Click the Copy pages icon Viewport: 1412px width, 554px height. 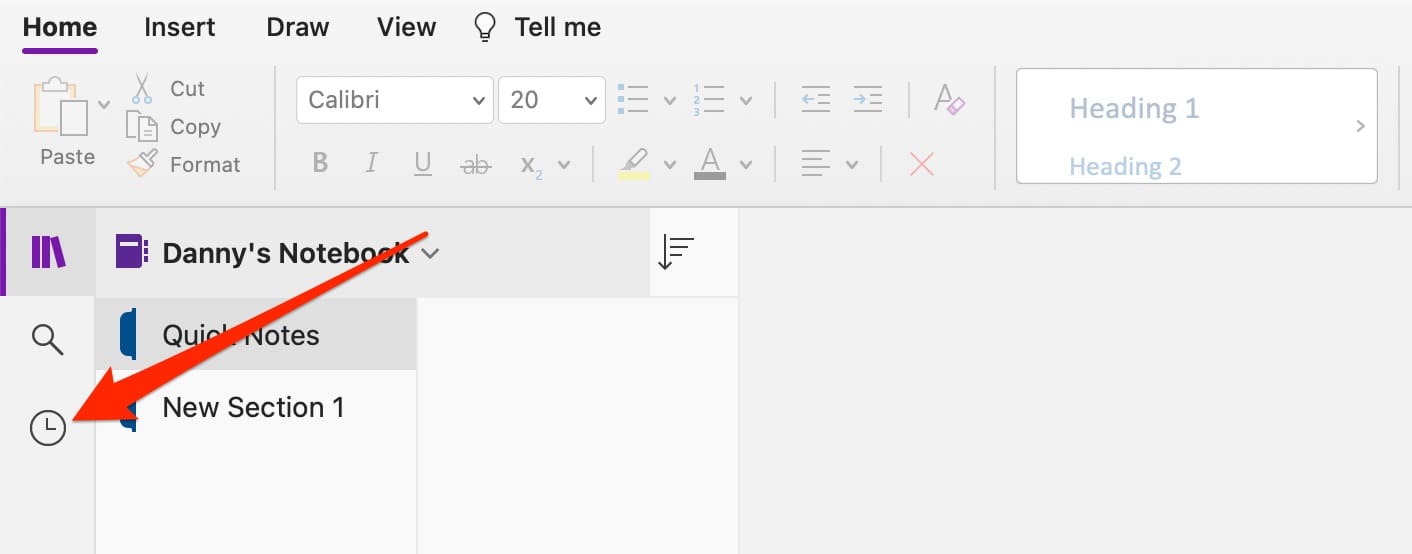142,126
